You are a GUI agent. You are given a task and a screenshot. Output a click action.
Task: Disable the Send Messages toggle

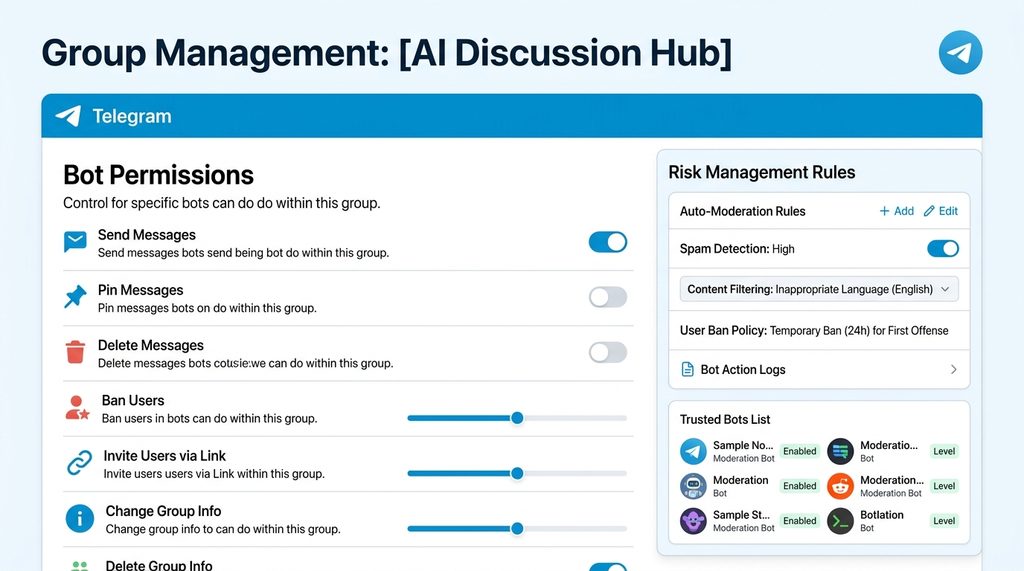click(x=608, y=242)
